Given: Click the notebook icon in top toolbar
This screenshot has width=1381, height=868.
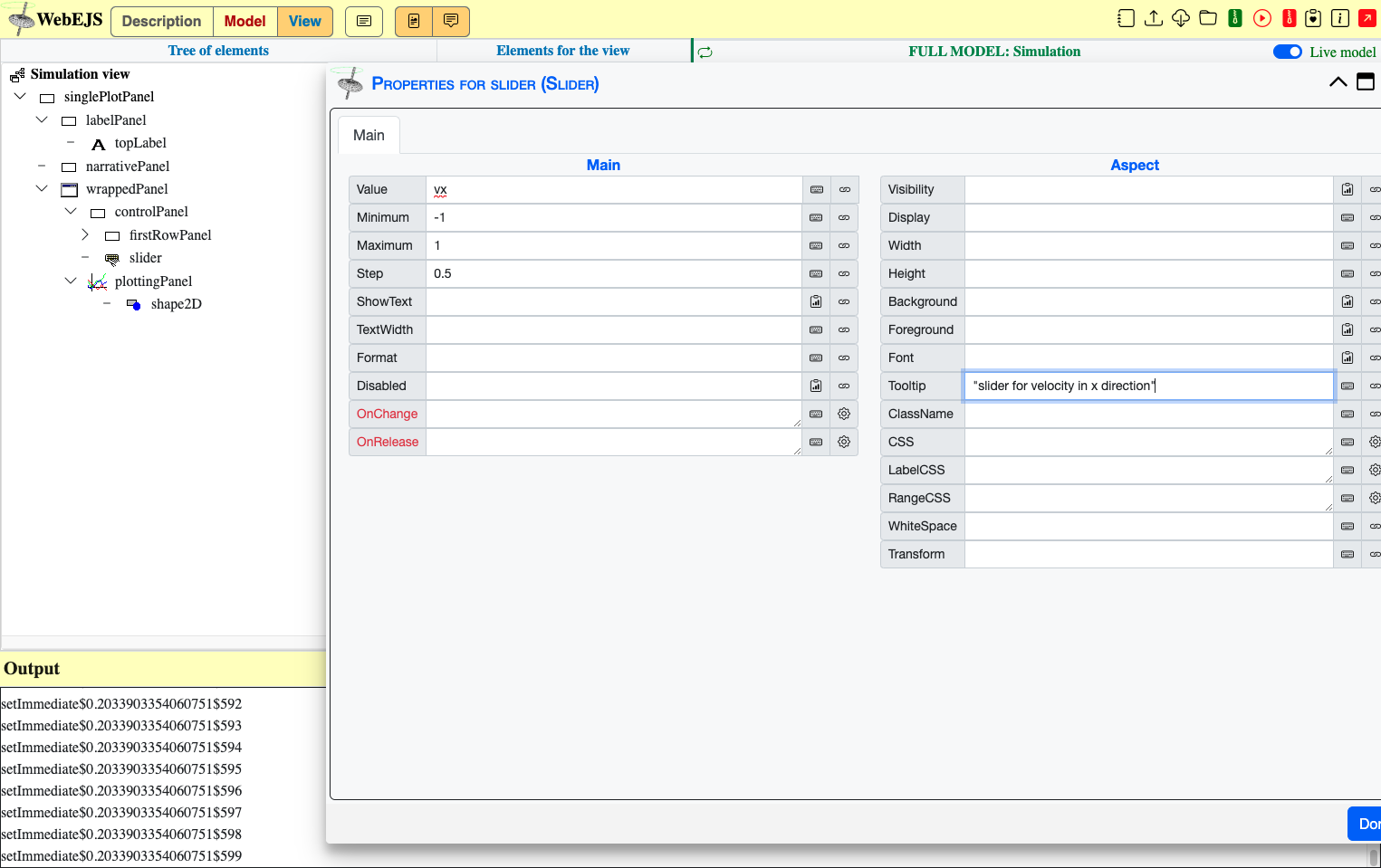Looking at the screenshot, I should (1126, 18).
